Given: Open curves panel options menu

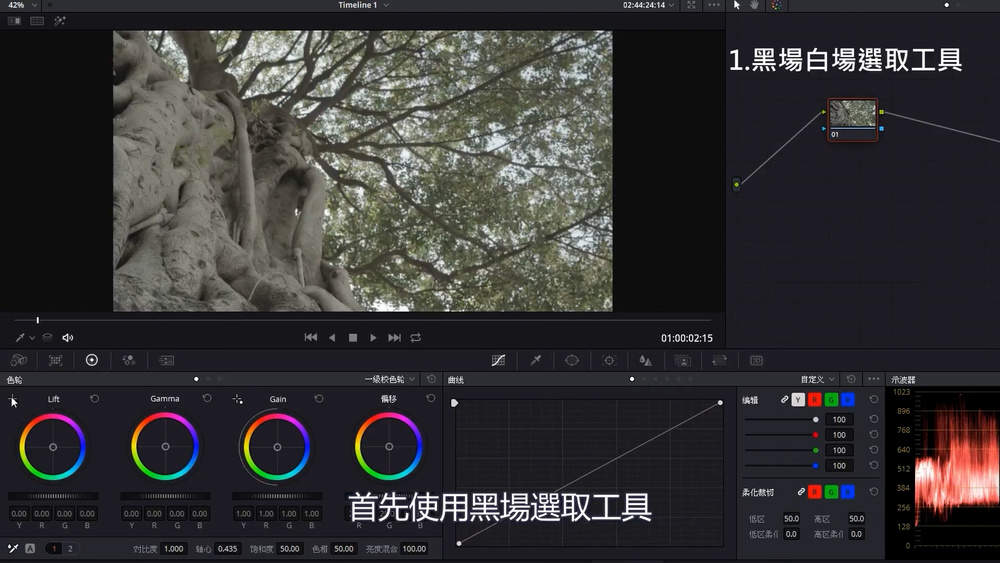Looking at the screenshot, I should click(873, 379).
